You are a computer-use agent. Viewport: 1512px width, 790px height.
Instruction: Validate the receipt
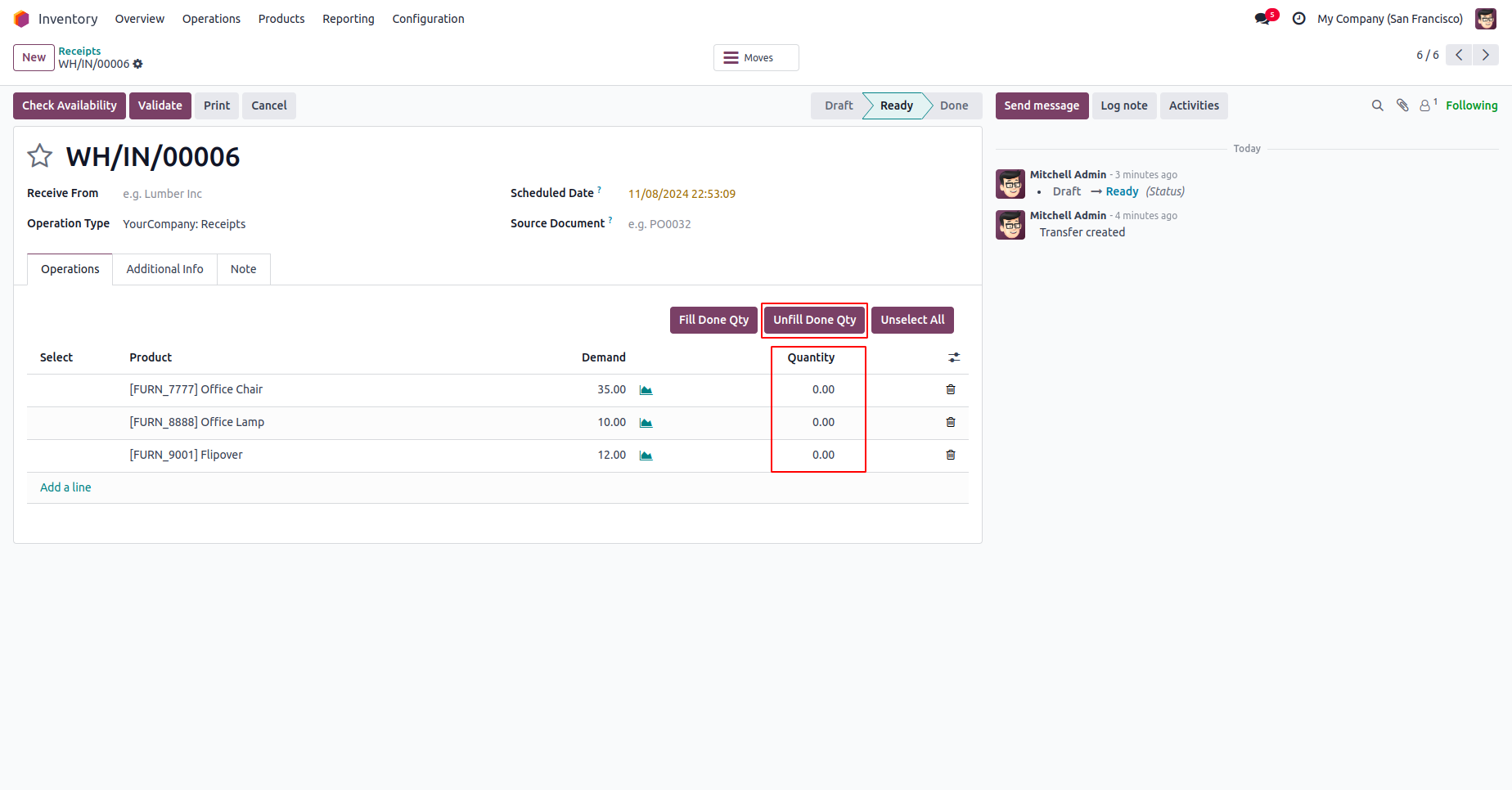coord(160,105)
